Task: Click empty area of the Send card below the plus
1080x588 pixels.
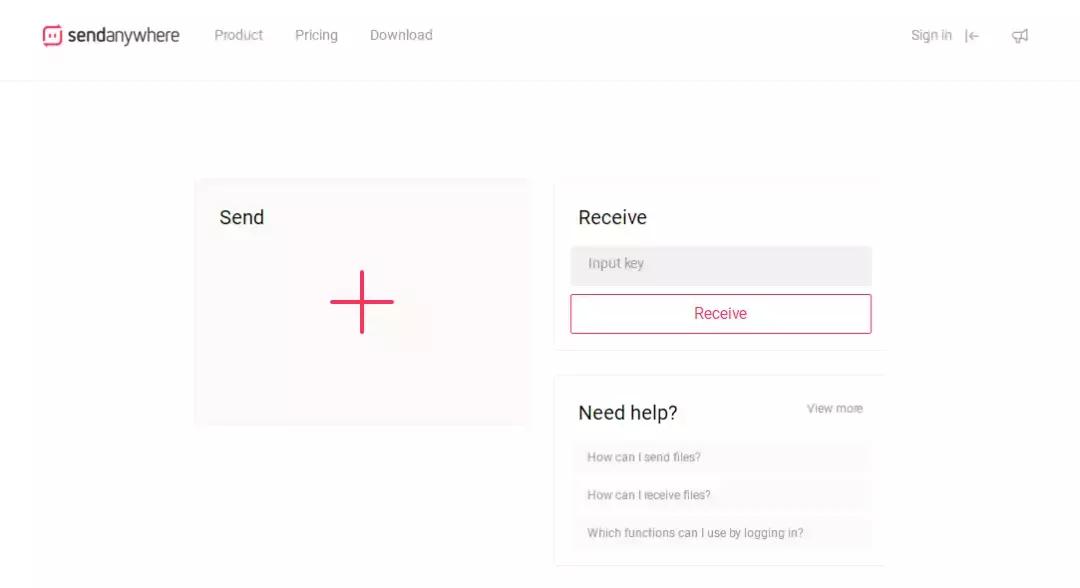Action: click(x=362, y=385)
